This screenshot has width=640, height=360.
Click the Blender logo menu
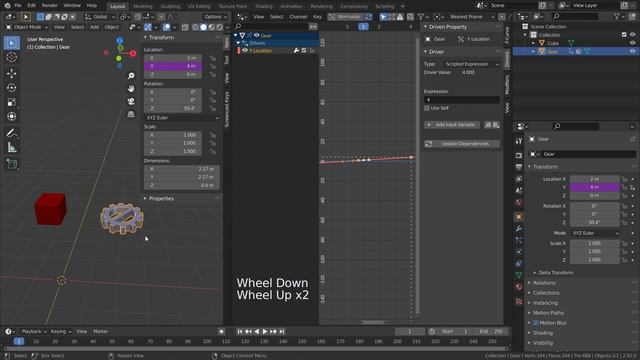(7, 6)
